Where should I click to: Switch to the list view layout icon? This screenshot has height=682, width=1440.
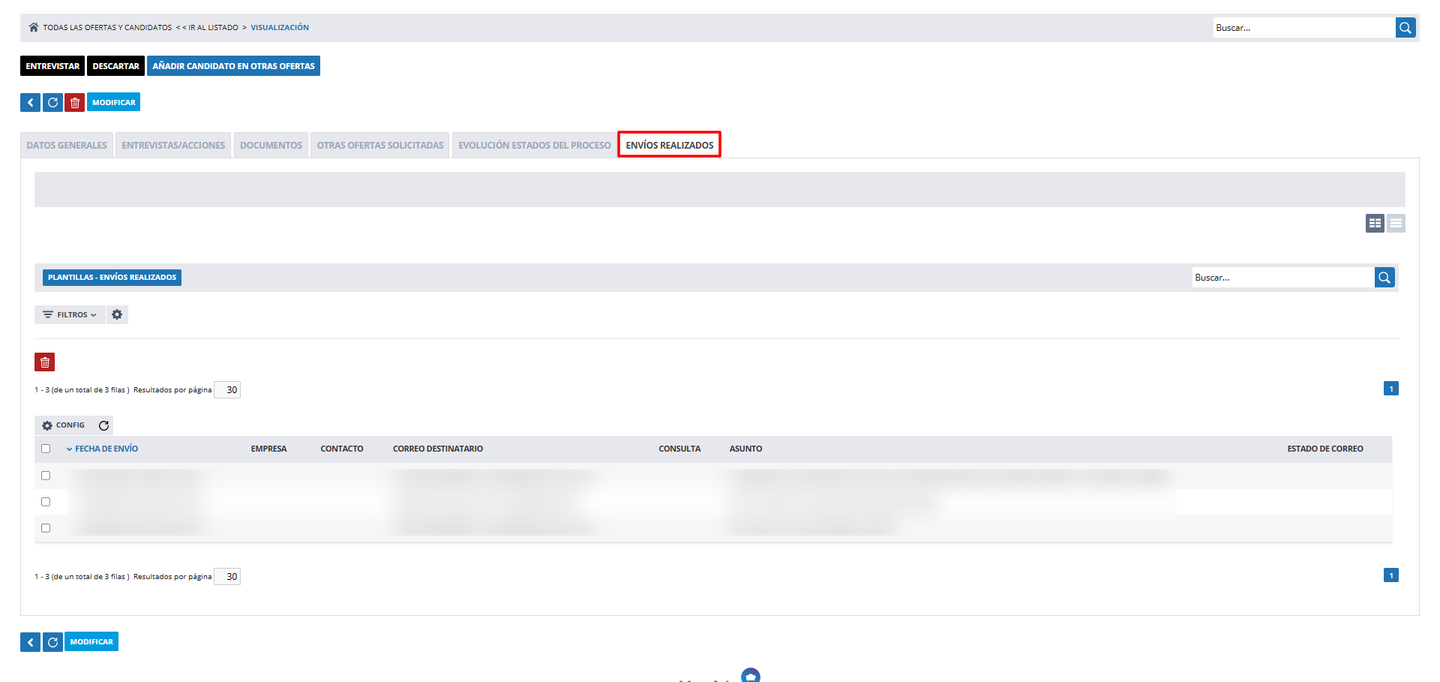coord(1396,224)
